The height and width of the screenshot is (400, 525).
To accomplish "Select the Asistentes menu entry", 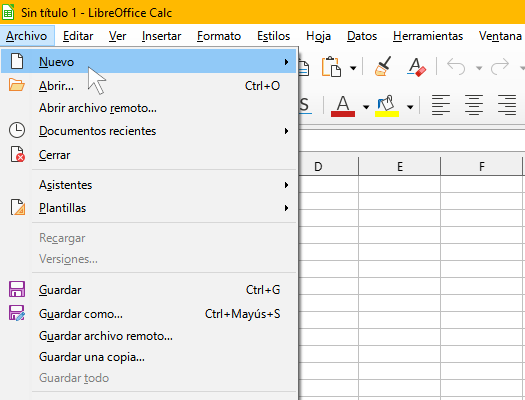I will (x=149, y=185).
